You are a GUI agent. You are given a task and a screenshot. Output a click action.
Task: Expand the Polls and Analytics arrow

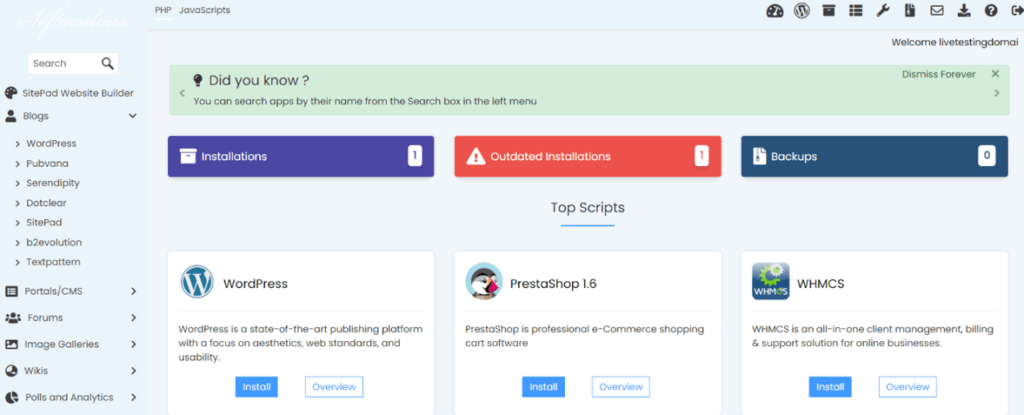click(133, 397)
